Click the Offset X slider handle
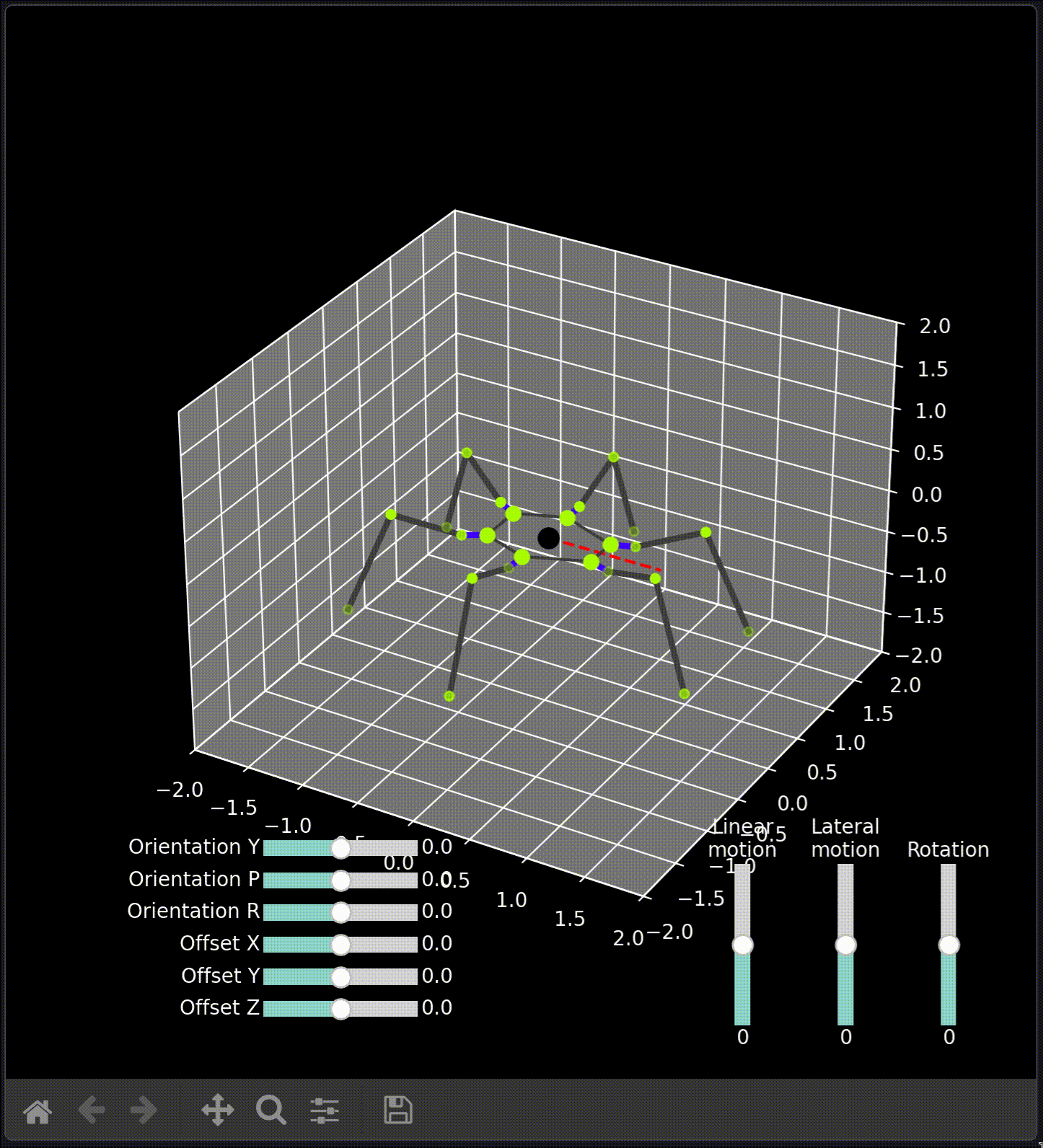The height and width of the screenshot is (1148, 1043). [340, 945]
